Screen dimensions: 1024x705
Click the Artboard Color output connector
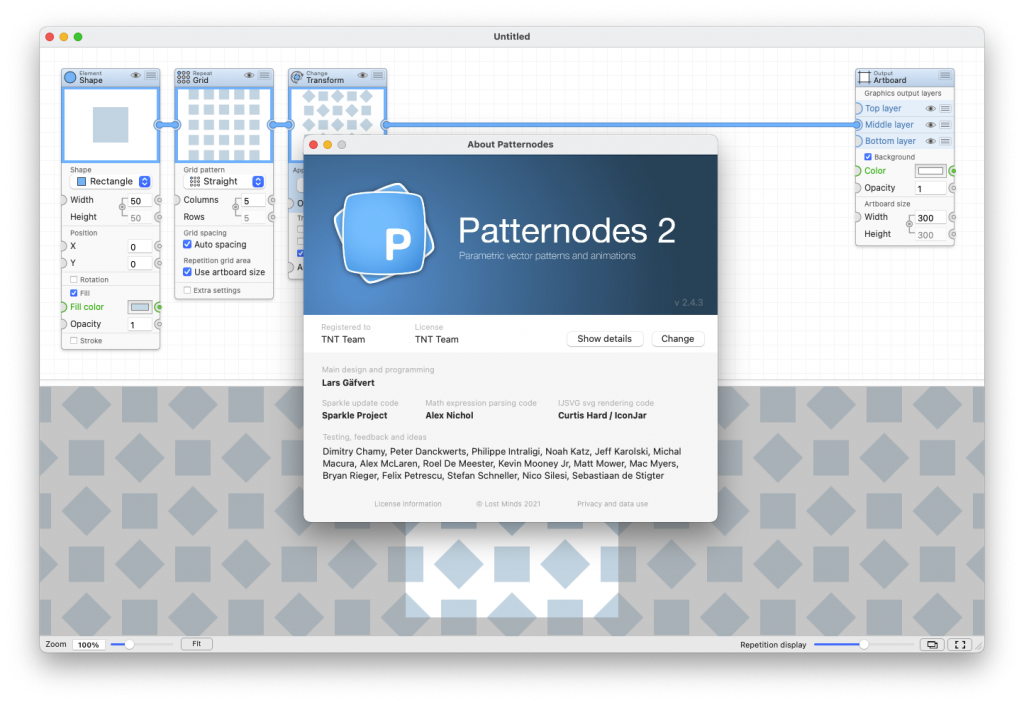coord(953,171)
